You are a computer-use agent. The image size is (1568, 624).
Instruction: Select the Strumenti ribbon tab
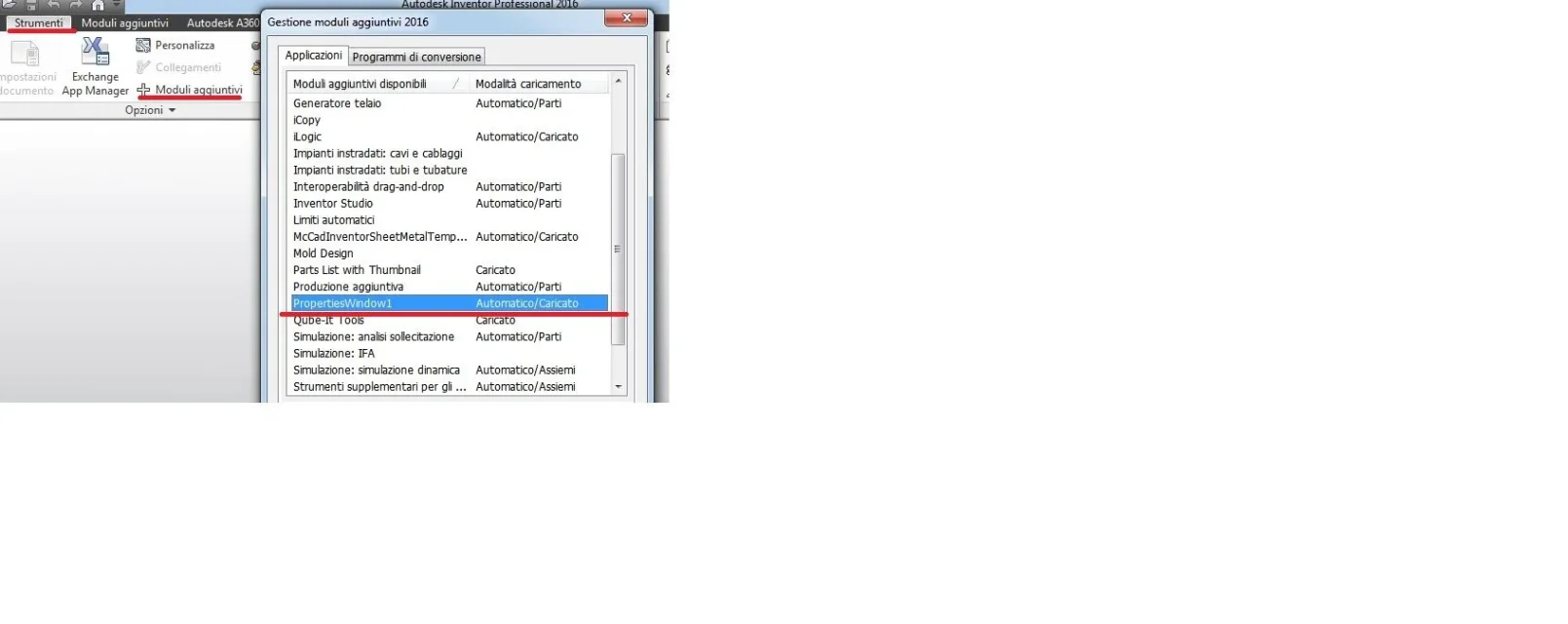(39, 22)
